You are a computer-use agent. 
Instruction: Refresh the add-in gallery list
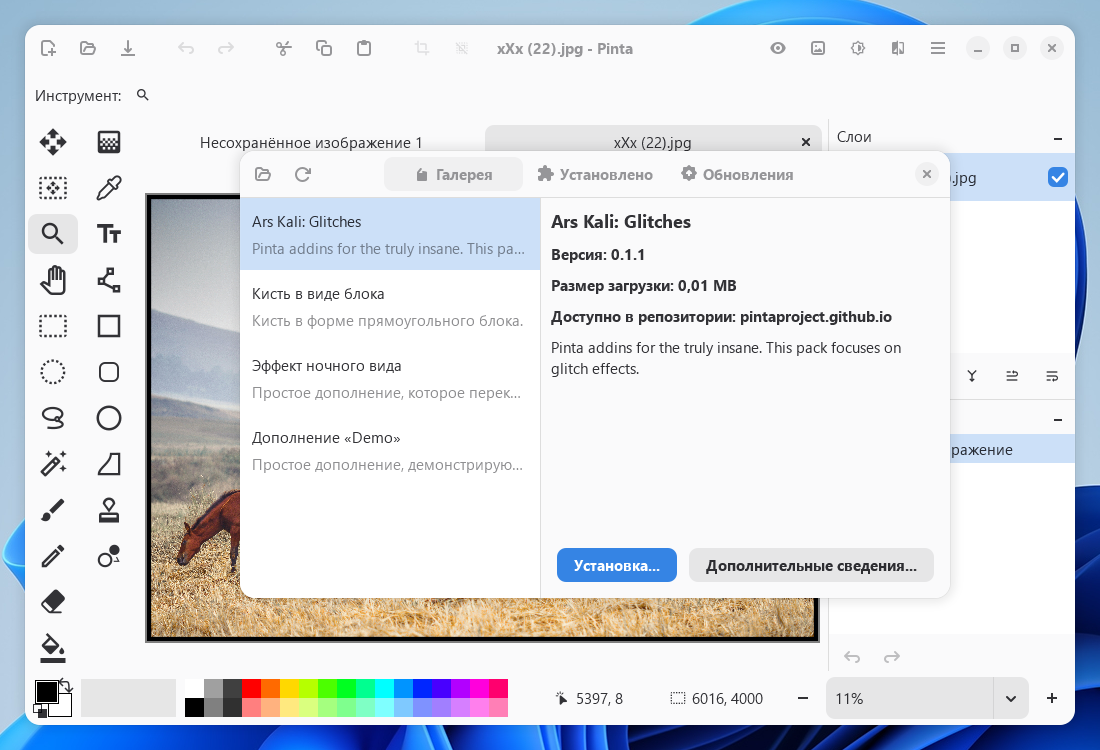coord(302,174)
